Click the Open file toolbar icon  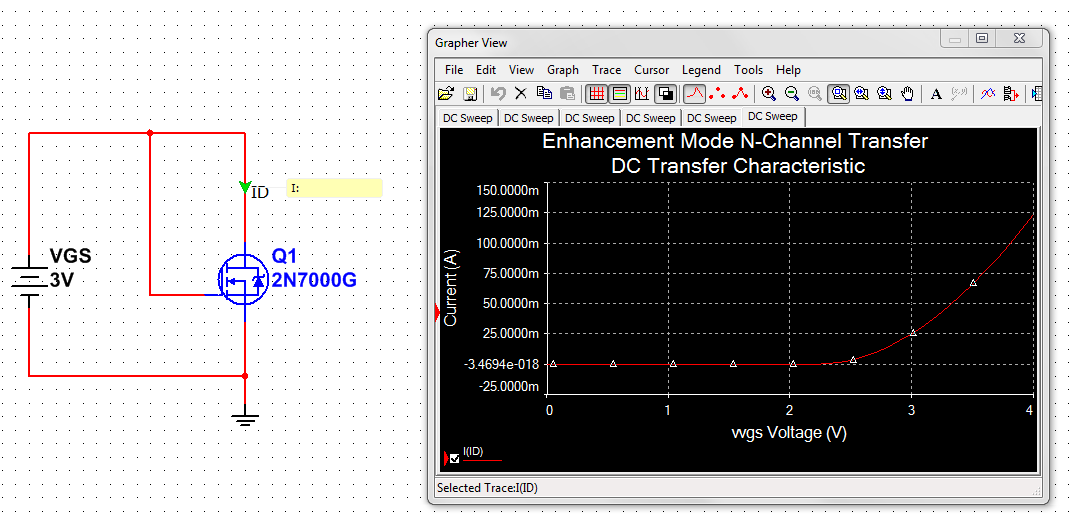(446, 94)
